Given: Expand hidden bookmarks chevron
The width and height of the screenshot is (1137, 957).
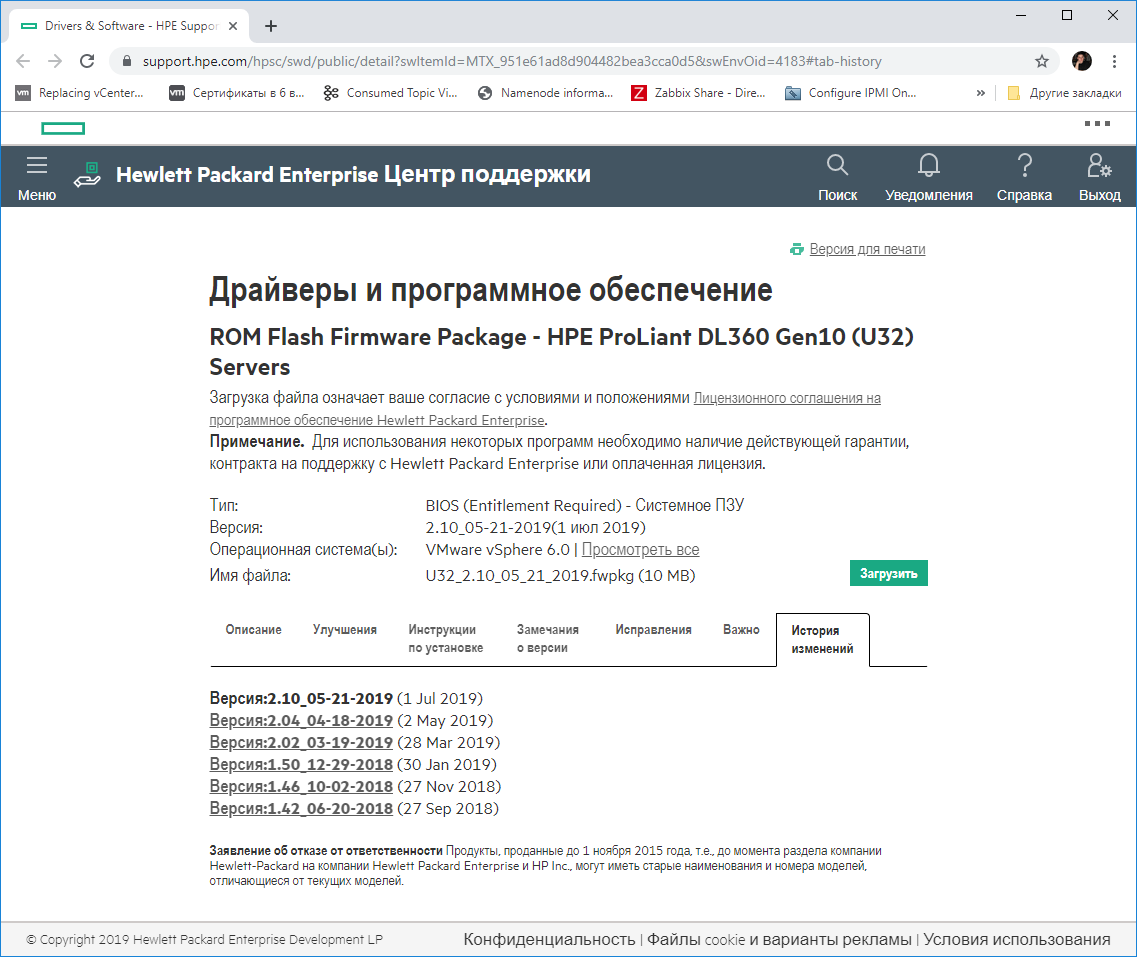Looking at the screenshot, I should [980, 93].
